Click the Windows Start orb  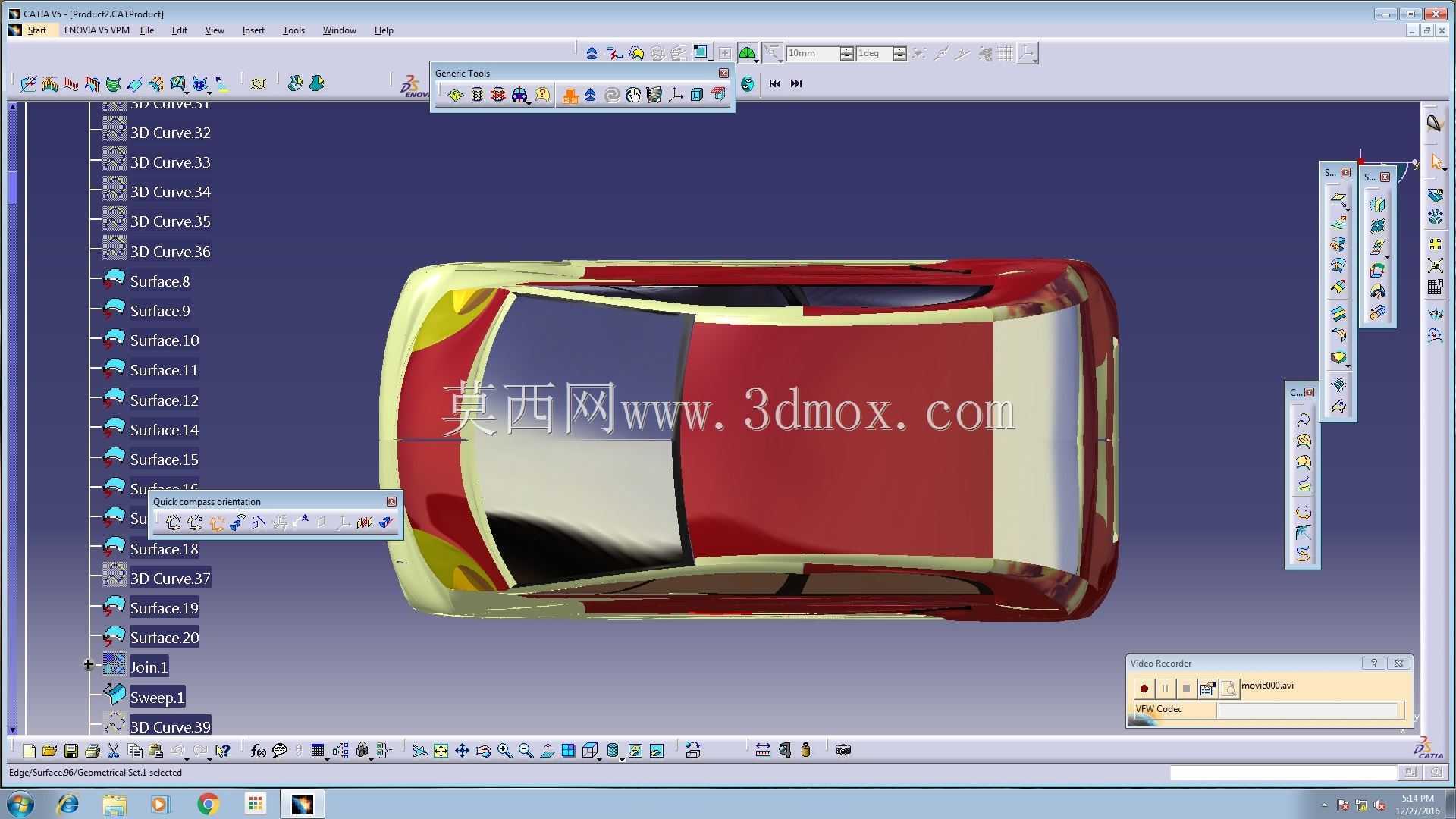pos(20,804)
